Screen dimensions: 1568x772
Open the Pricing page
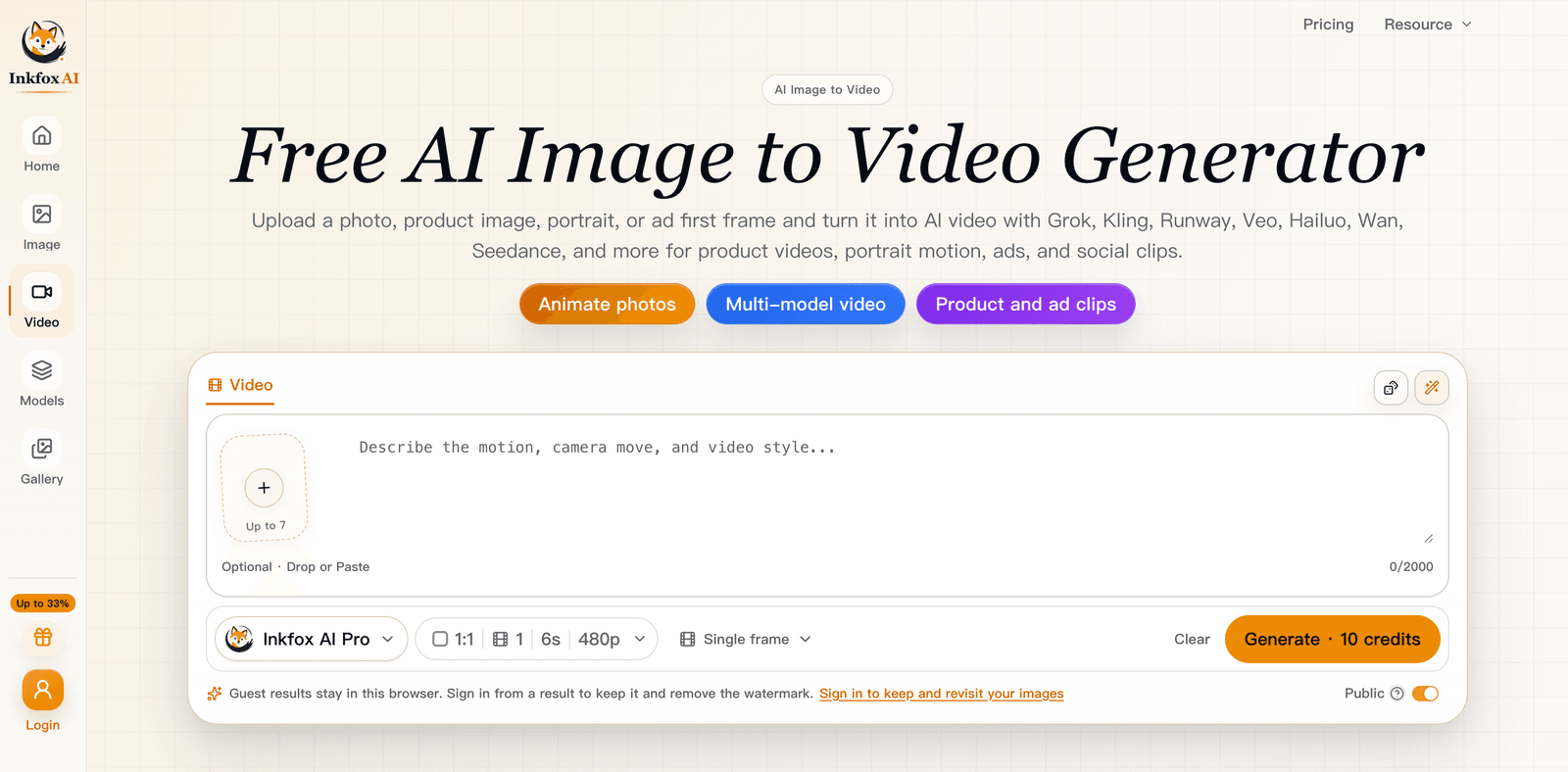[1328, 24]
